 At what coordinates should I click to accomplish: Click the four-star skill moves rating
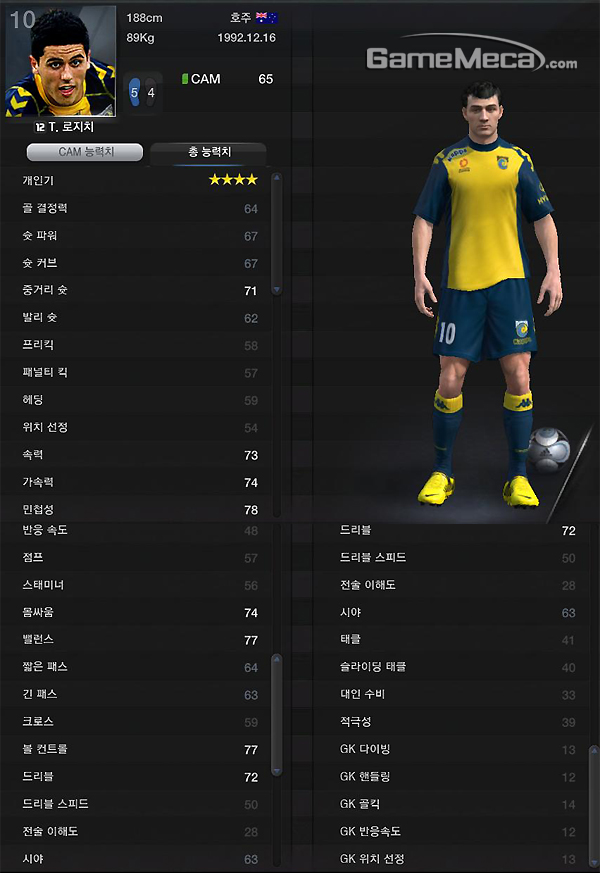pos(233,179)
